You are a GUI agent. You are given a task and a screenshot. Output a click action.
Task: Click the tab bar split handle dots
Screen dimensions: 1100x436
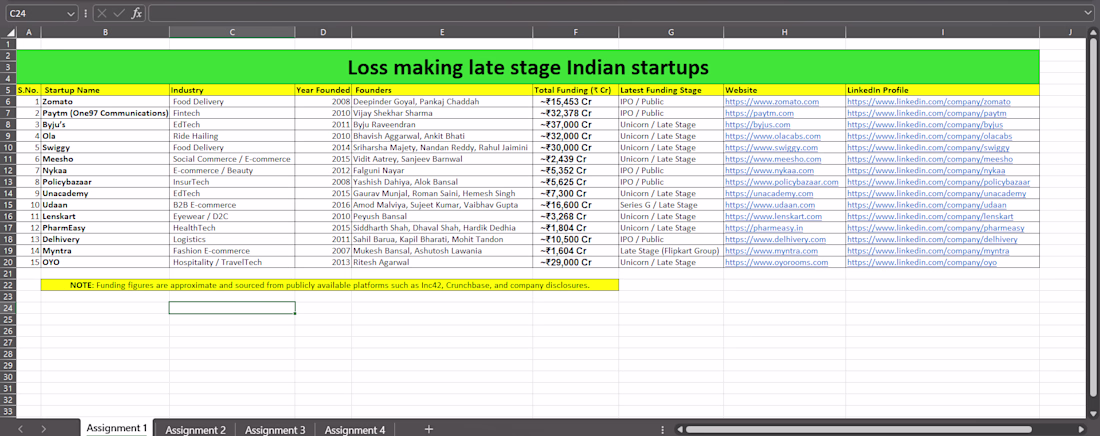[662, 429]
